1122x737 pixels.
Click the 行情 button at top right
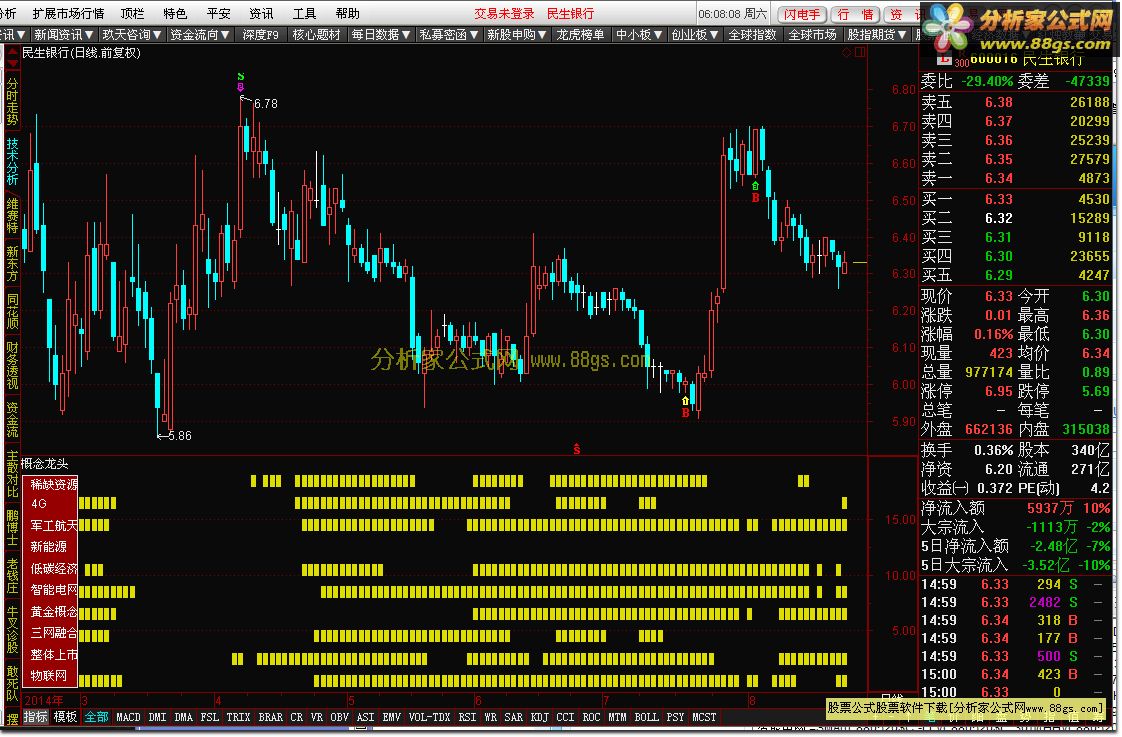click(x=855, y=14)
